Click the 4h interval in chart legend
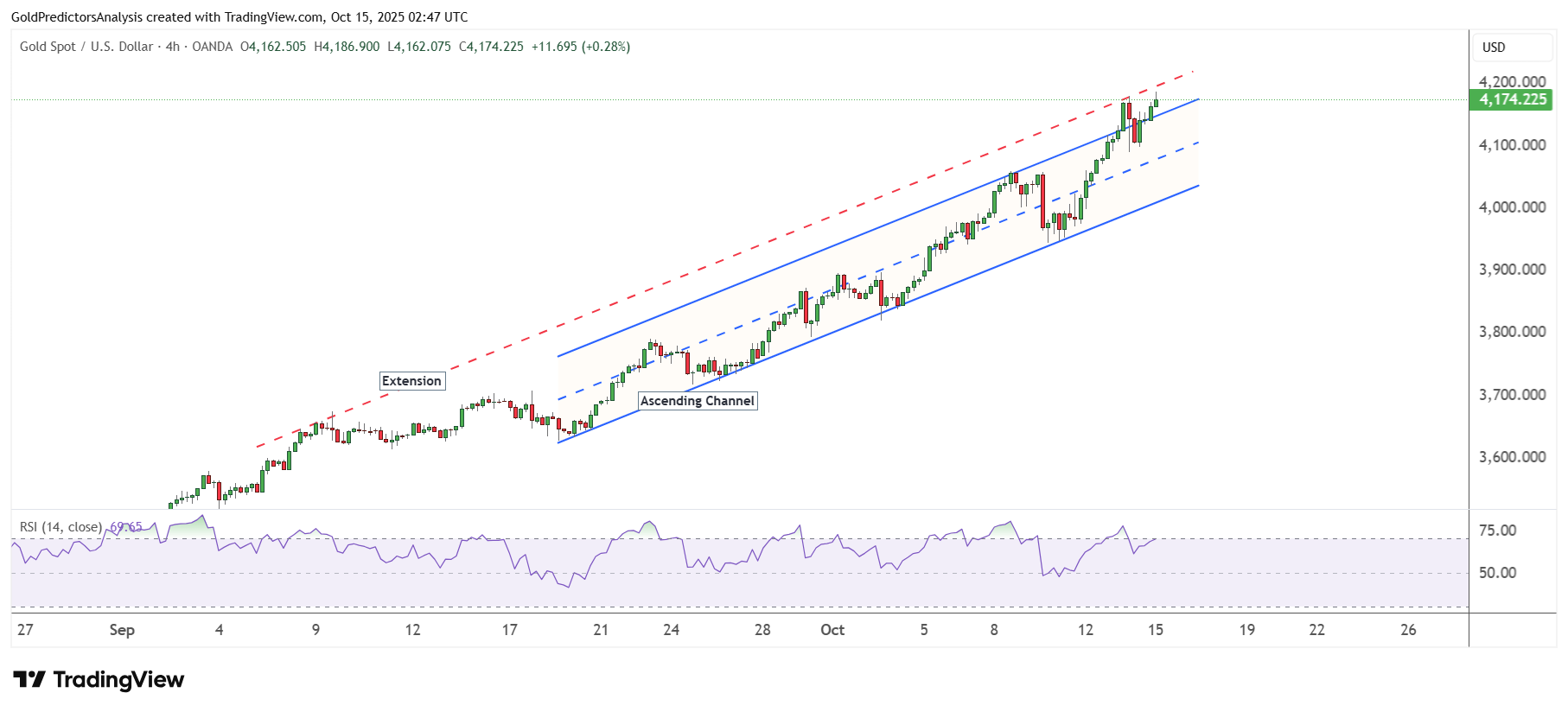Image resolution: width=1568 pixels, height=712 pixels. click(173, 47)
